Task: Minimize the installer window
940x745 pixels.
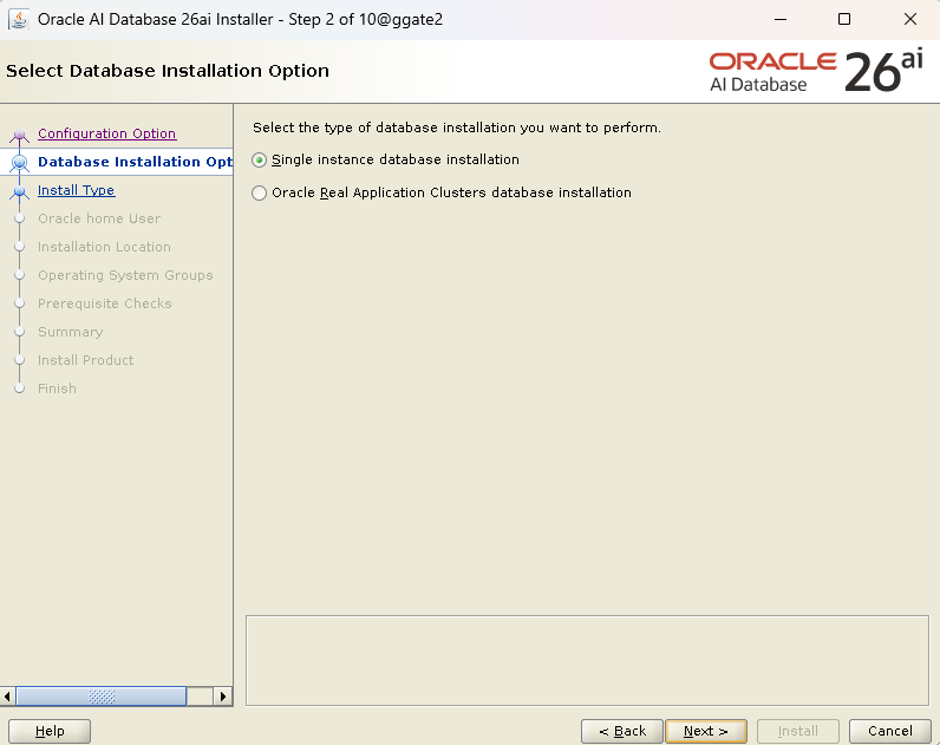Action: point(781,19)
